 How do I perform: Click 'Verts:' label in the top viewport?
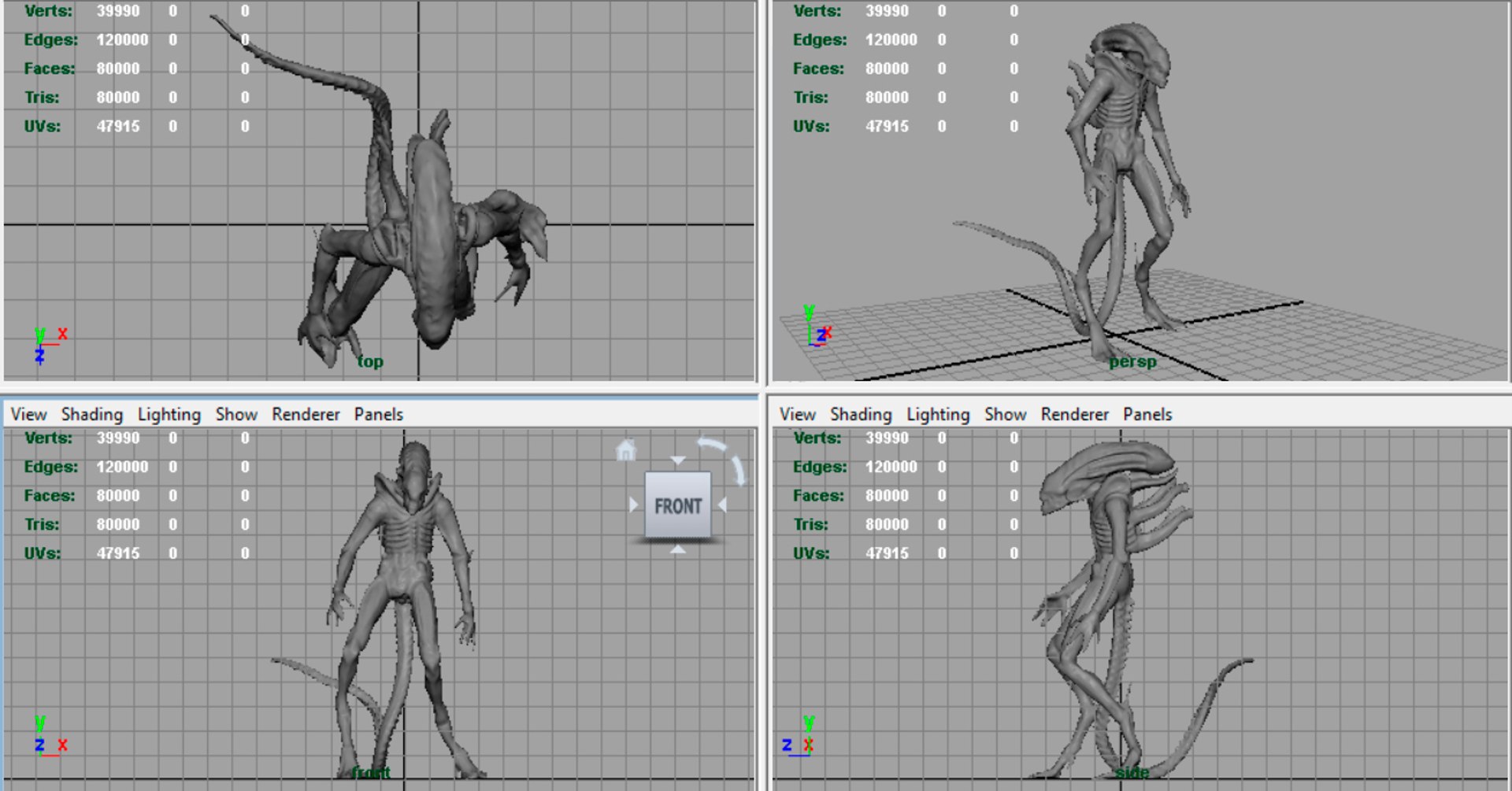48,11
